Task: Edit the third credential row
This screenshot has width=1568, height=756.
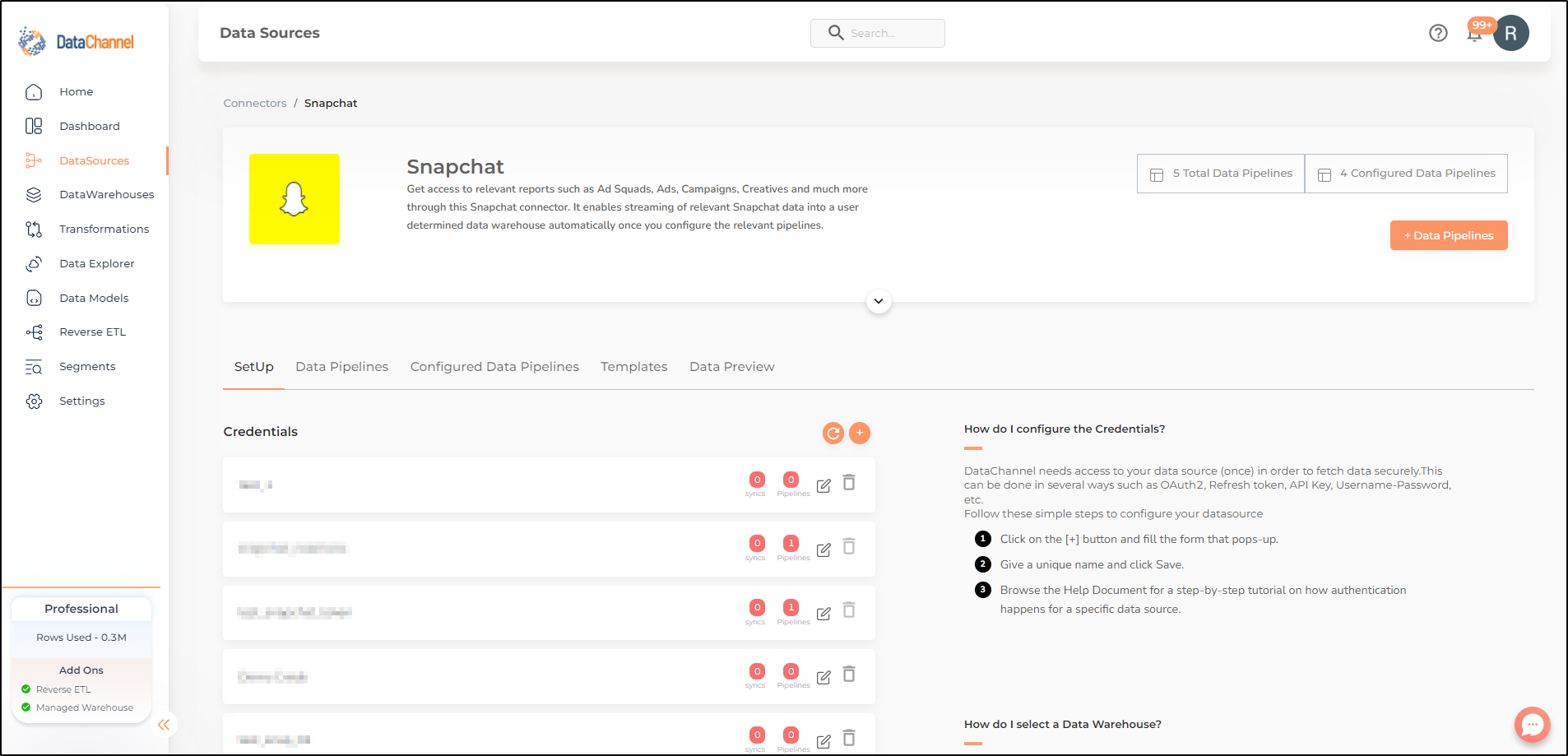Action: click(x=823, y=614)
